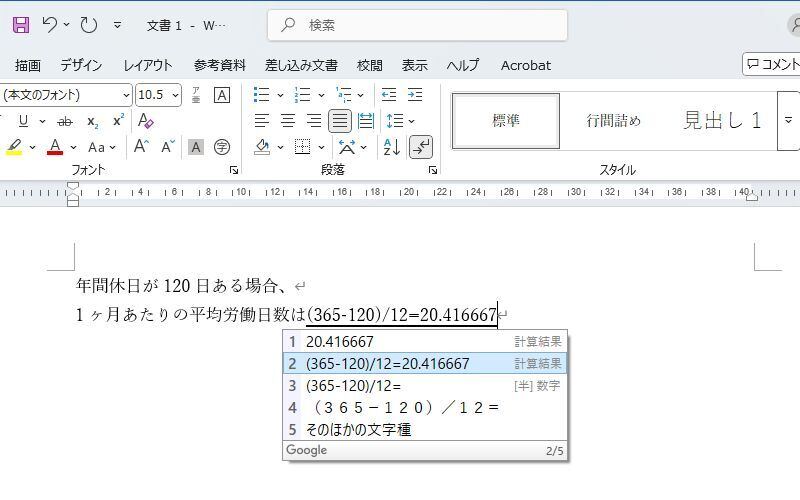Viewport: 800px width, 500px height.
Task: Toggle superscript formatting
Action: coord(118,121)
